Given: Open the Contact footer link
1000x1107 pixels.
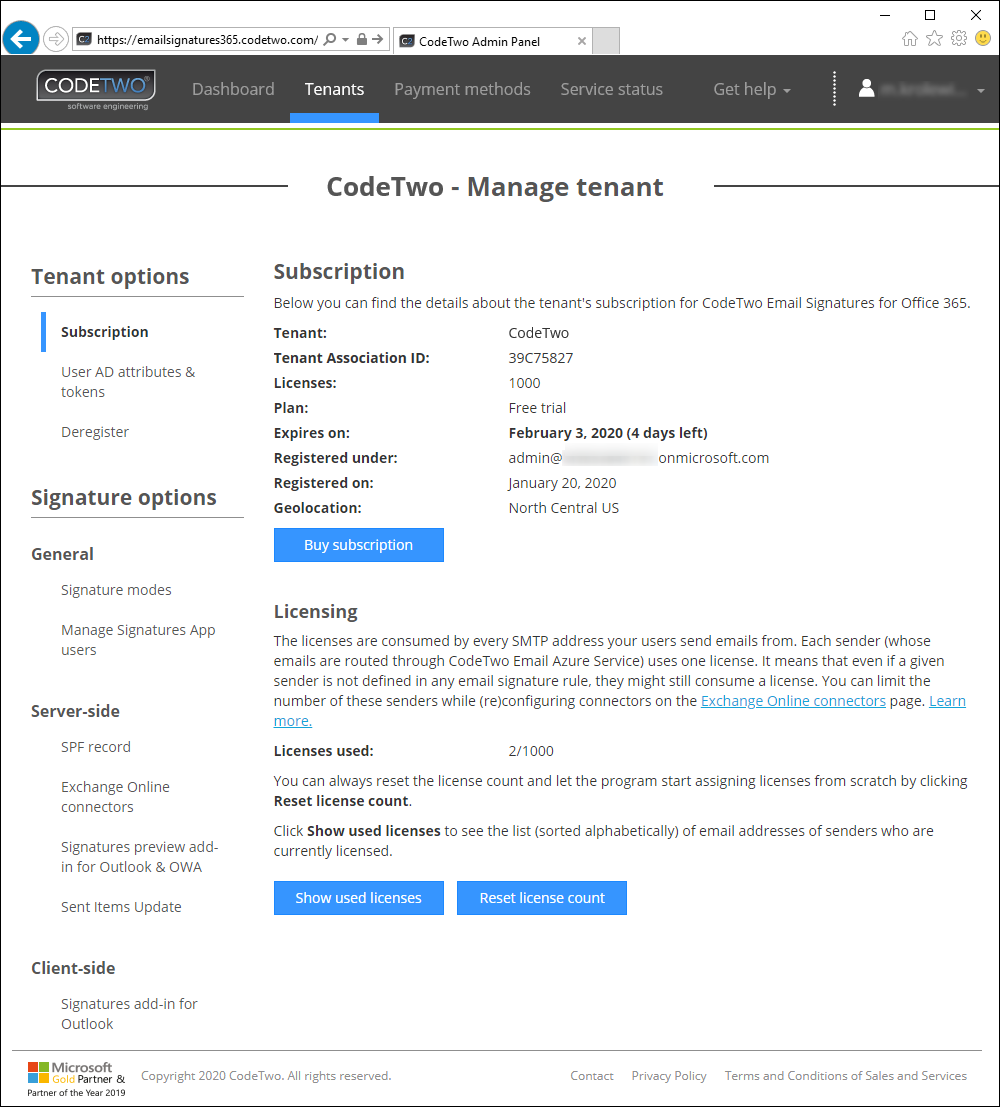Looking at the screenshot, I should pos(592,1076).
